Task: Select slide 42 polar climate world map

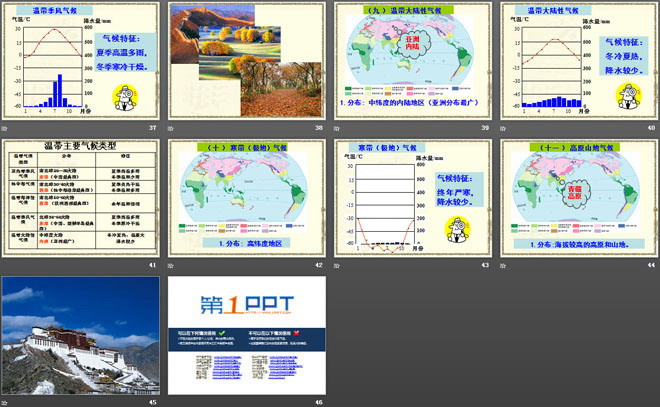Action: [x=246, y=200]
